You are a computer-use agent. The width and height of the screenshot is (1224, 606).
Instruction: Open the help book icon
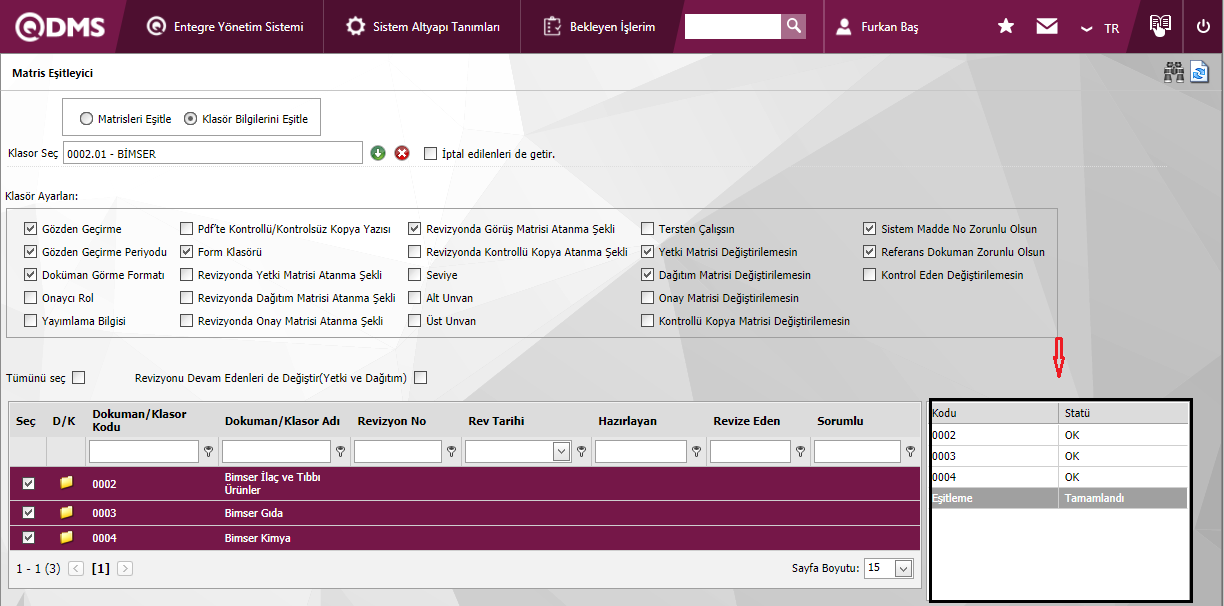[x=1160, y=26]
